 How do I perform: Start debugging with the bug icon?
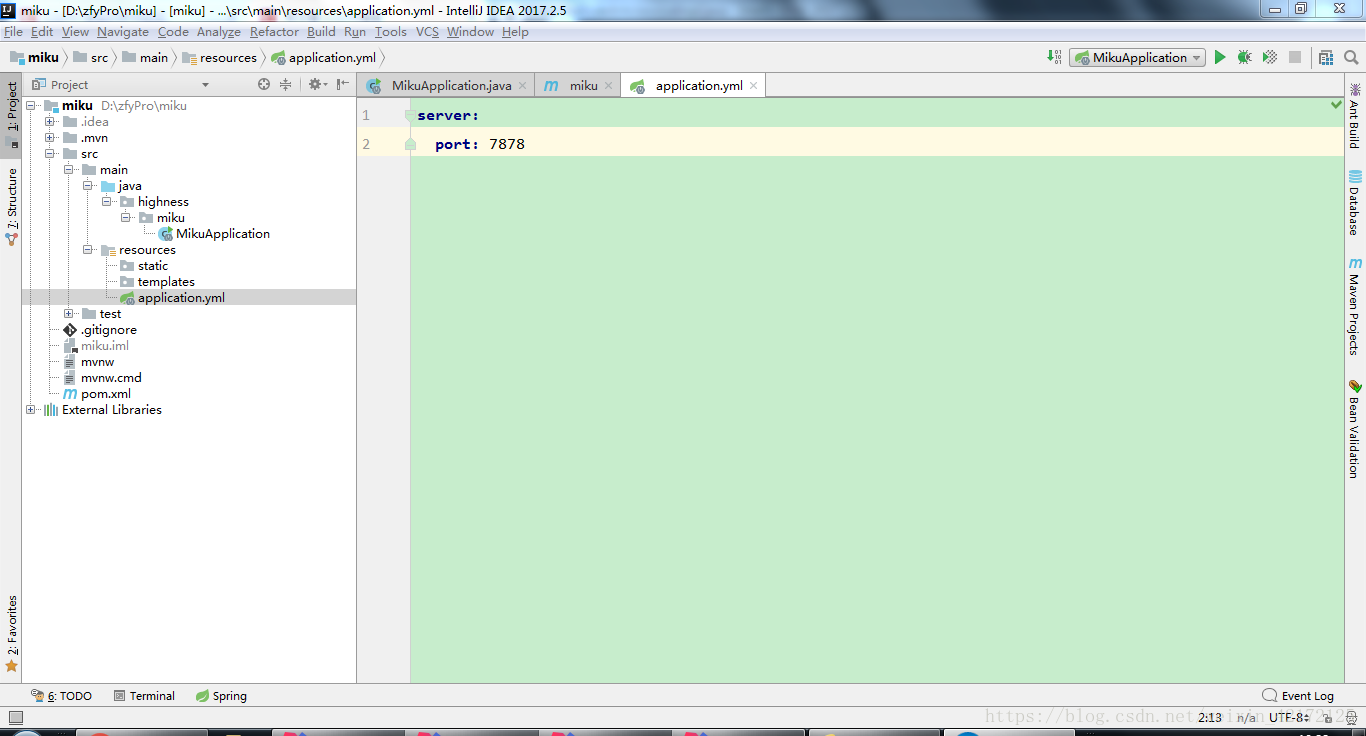click(1244, 58)
